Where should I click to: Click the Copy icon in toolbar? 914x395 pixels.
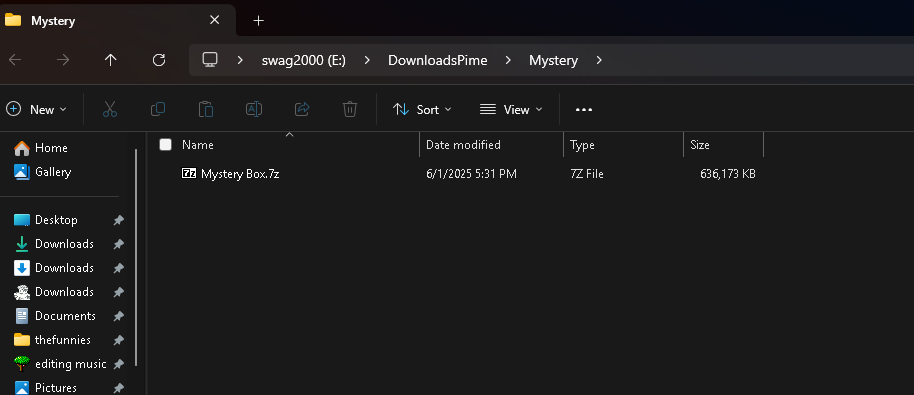click(158, 109)
